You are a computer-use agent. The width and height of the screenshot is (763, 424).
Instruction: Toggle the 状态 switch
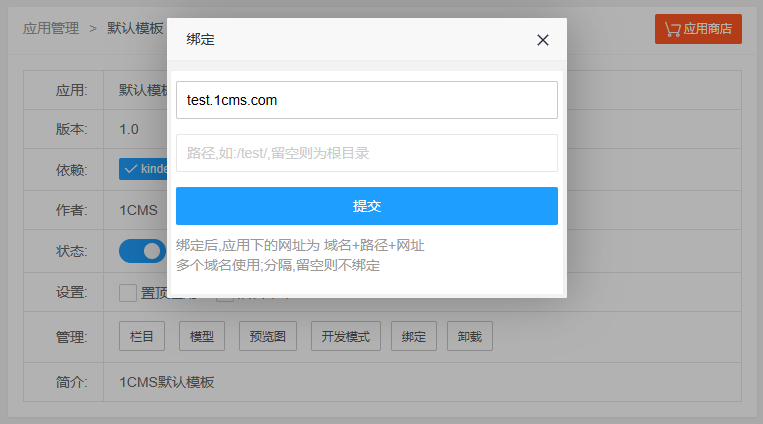142,251
